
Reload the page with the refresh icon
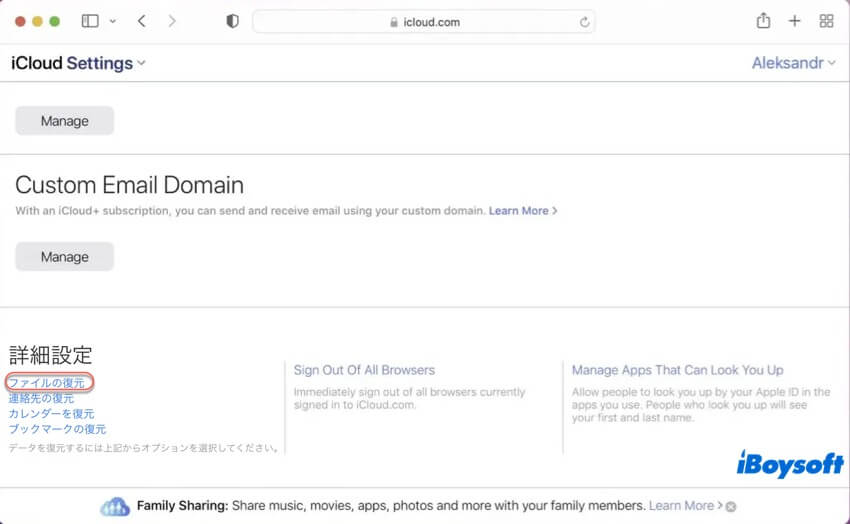click(x=584, y=22)
